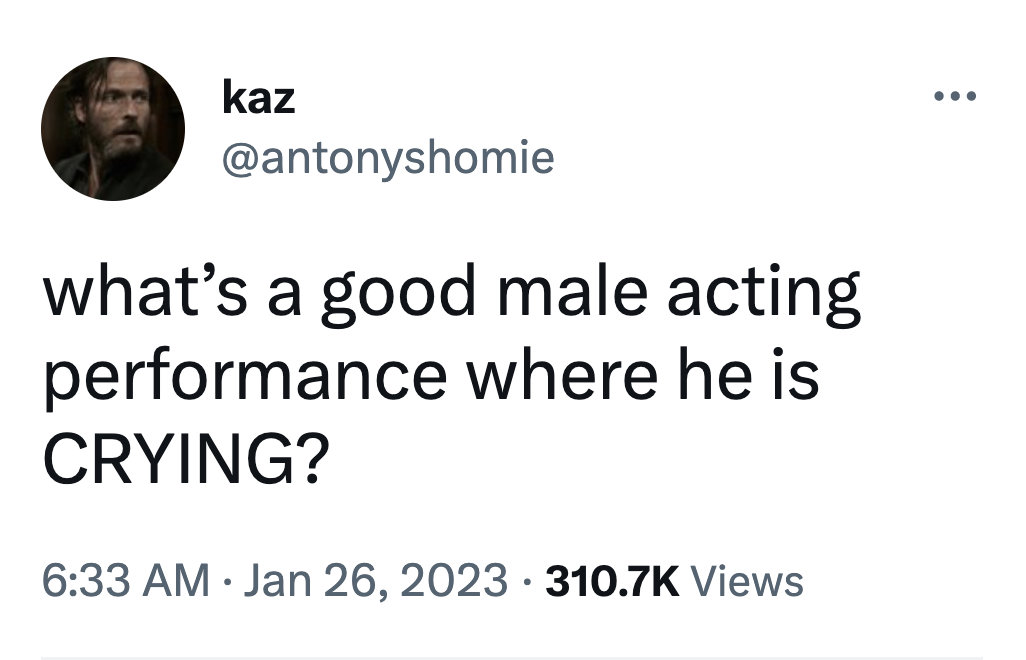View kaz's profile from the avatar
The width and height of the screenshot is (1026, 660).
(x=113, y=128)
